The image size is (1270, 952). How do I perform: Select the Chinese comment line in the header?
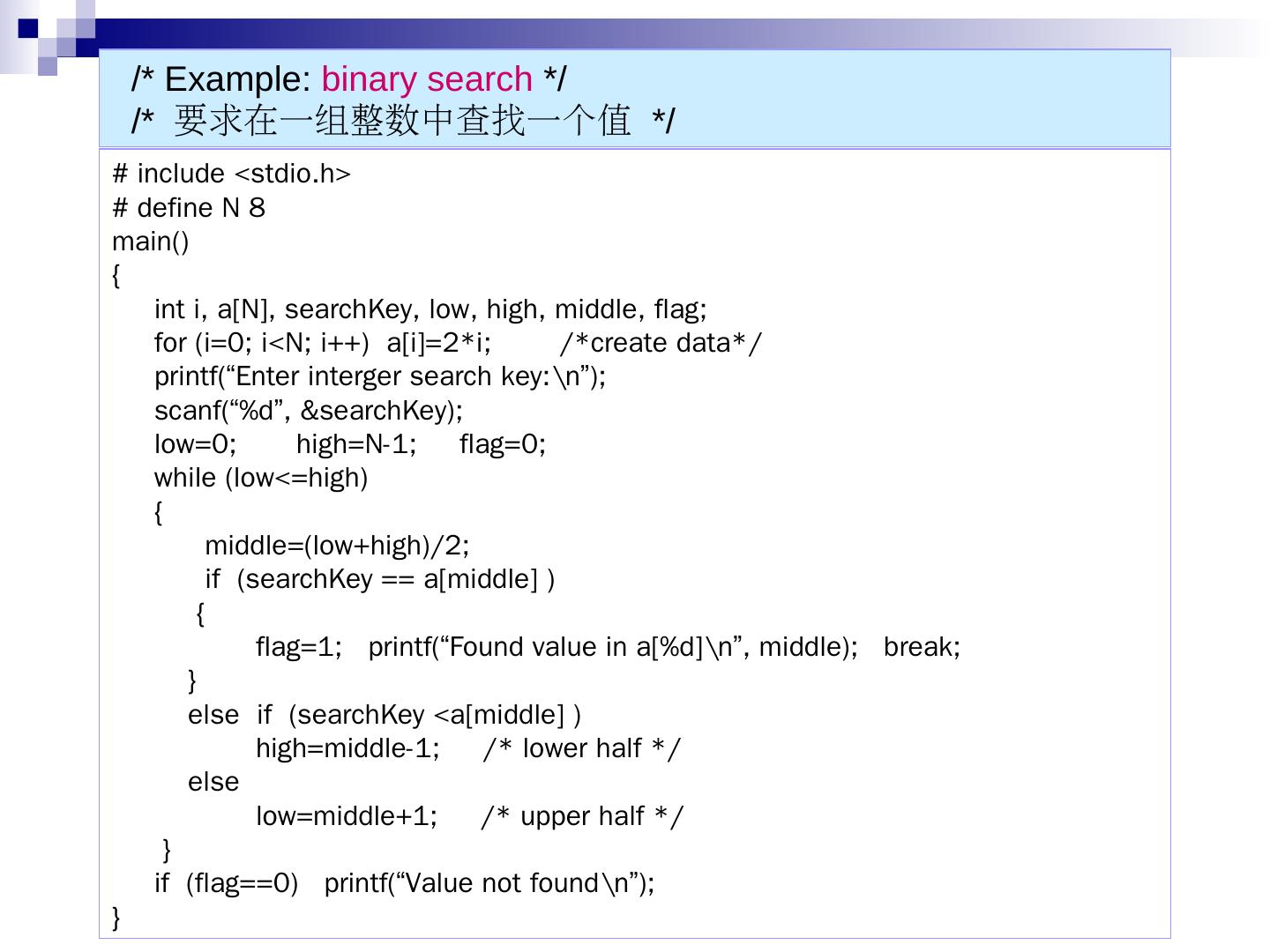[x=403, y=121]
